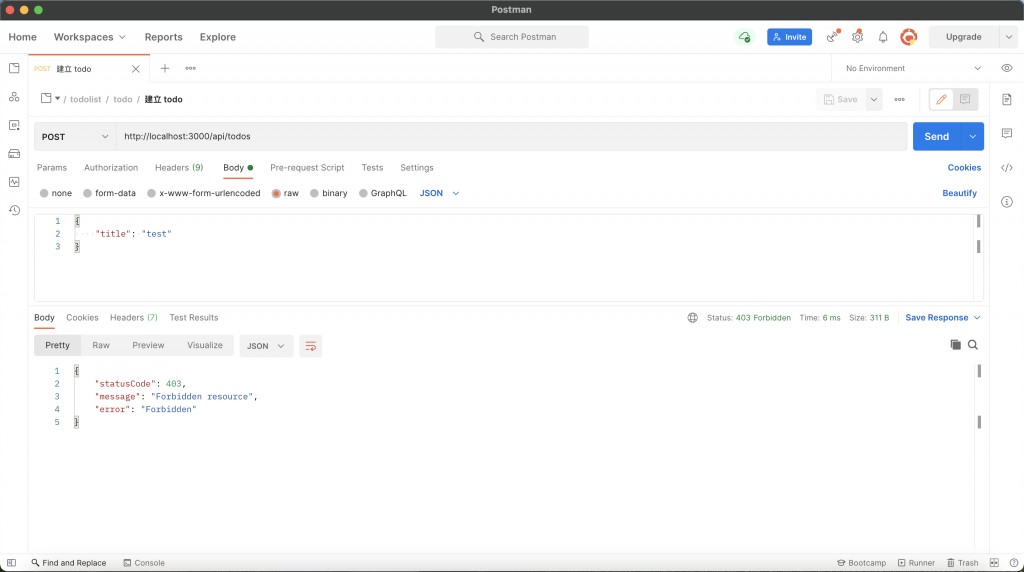Open the help icon in the status bar
Screen dimensions: 1024x572
point(1014,563)
